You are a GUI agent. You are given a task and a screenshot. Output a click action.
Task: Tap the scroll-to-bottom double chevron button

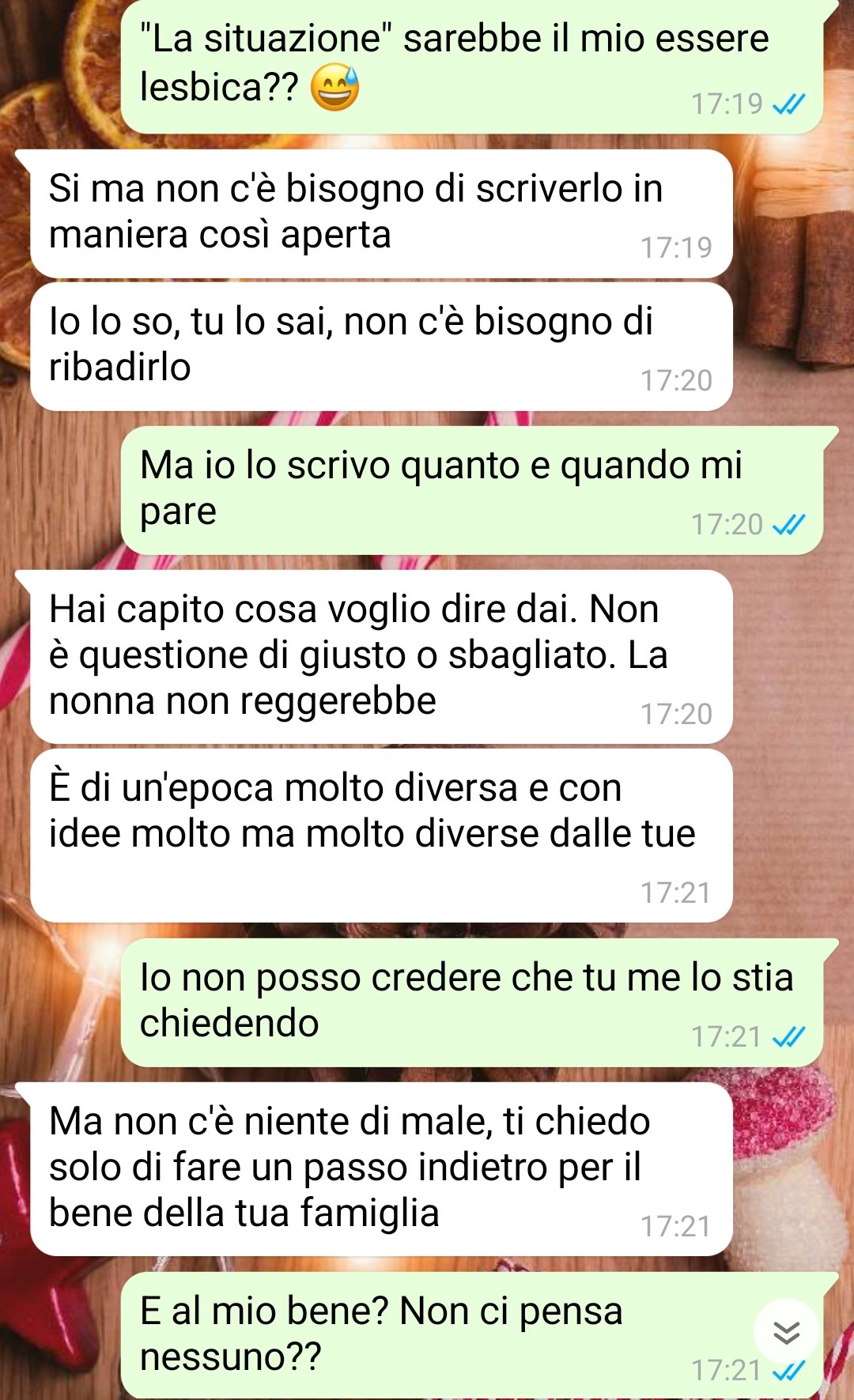[786, 1333]
